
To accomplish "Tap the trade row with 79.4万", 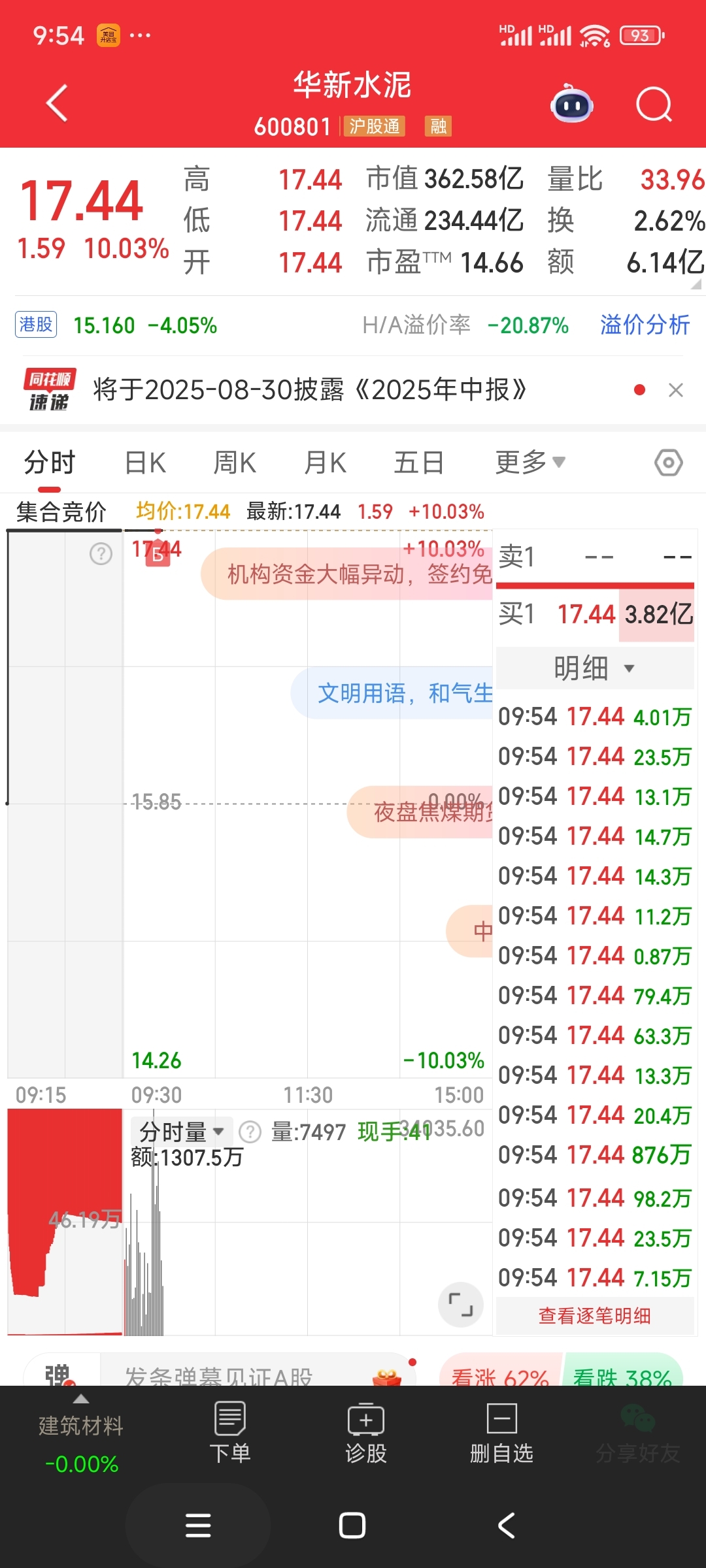I will tap(595, 996).
